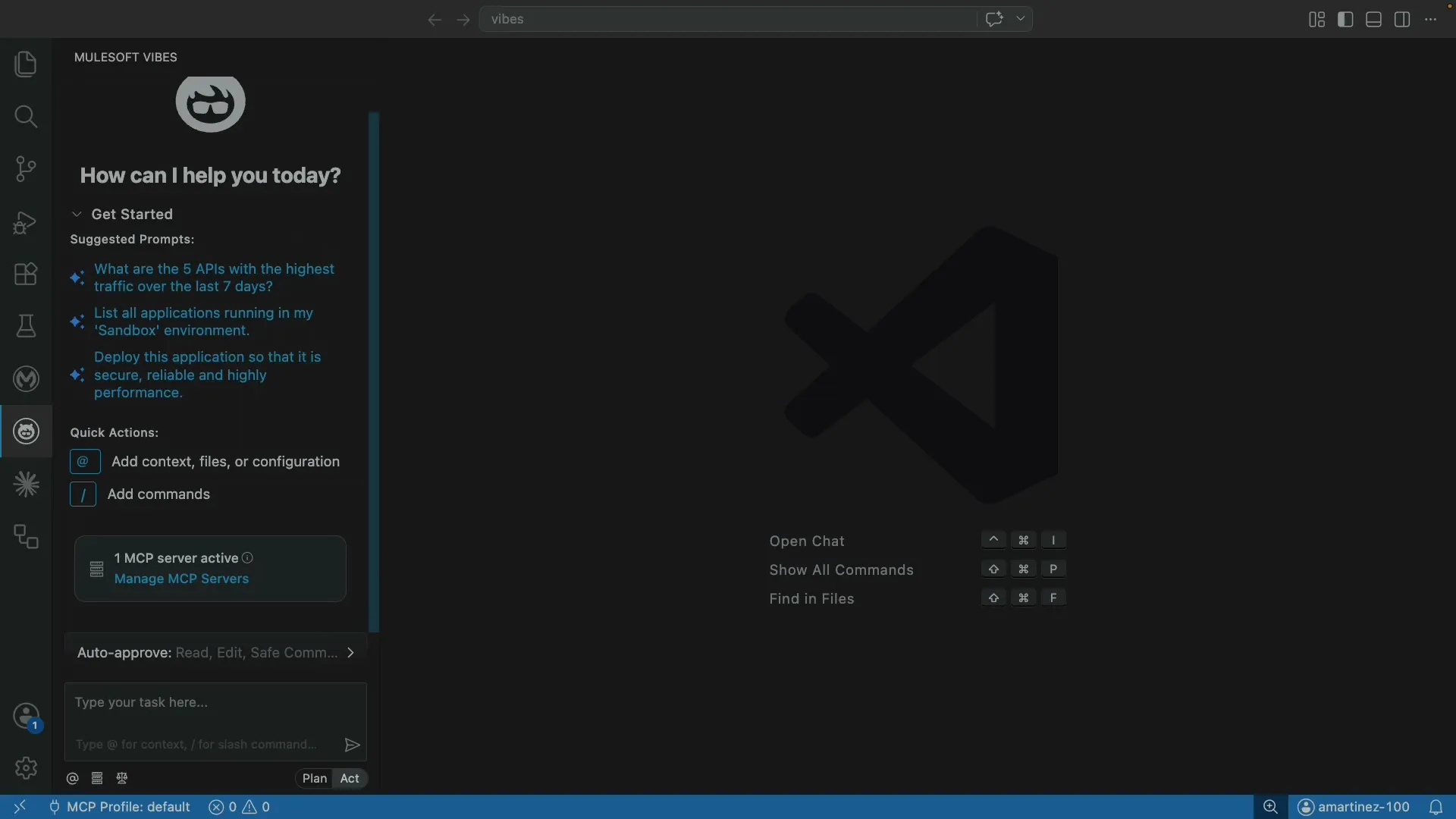Click the MCP server active info icon
This screenshot has width=1456, height=819.
(247, 558)
